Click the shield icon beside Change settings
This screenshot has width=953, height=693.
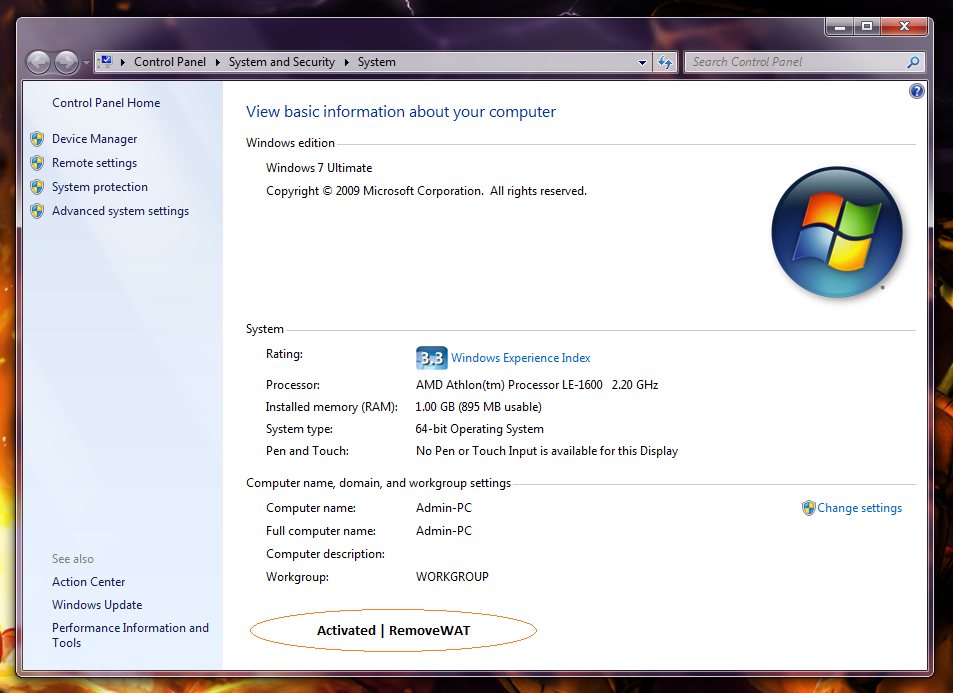(808, 508)
